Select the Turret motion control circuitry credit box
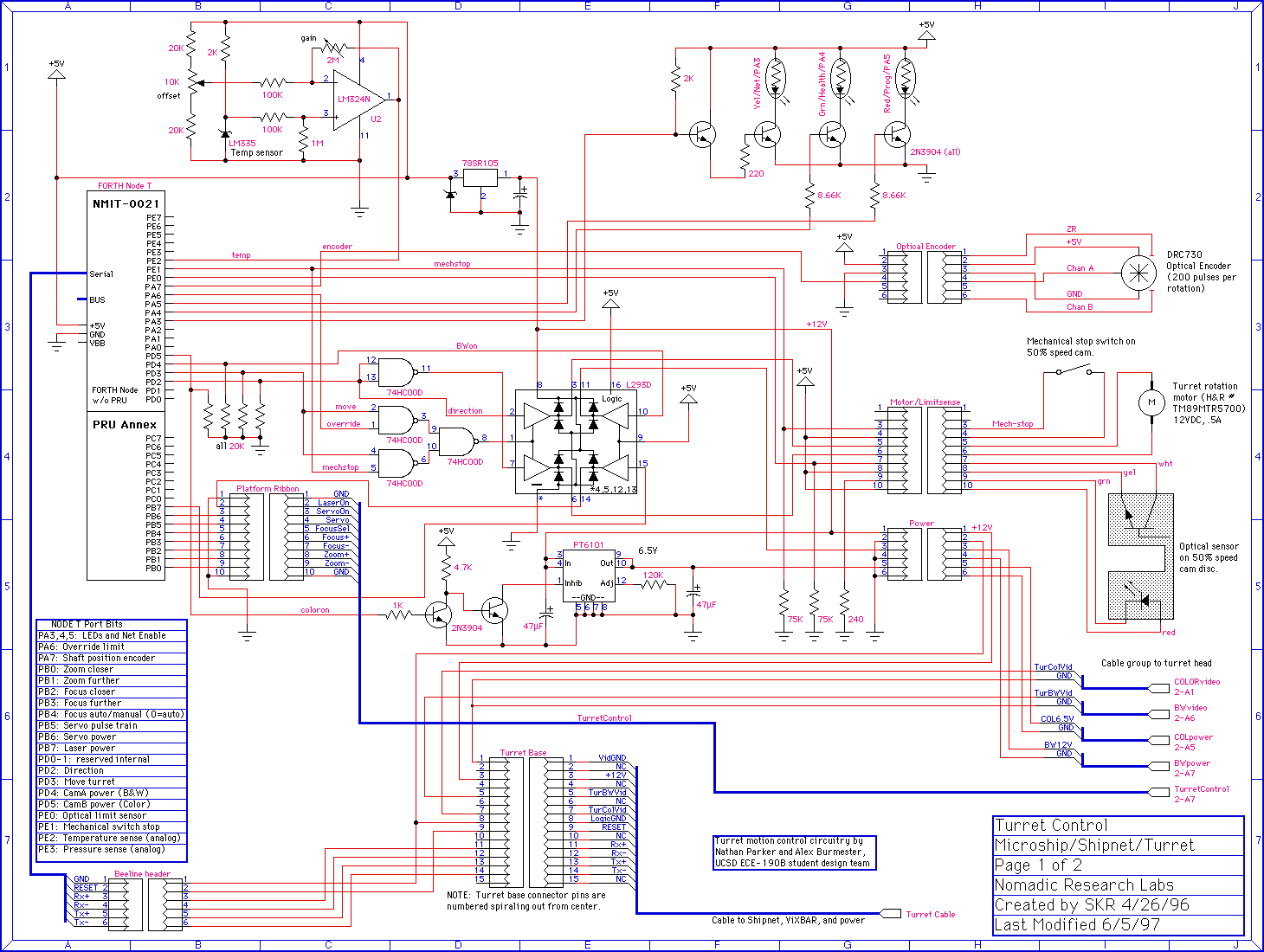This screenshot has width=1264, height=952. coord(794,852)
